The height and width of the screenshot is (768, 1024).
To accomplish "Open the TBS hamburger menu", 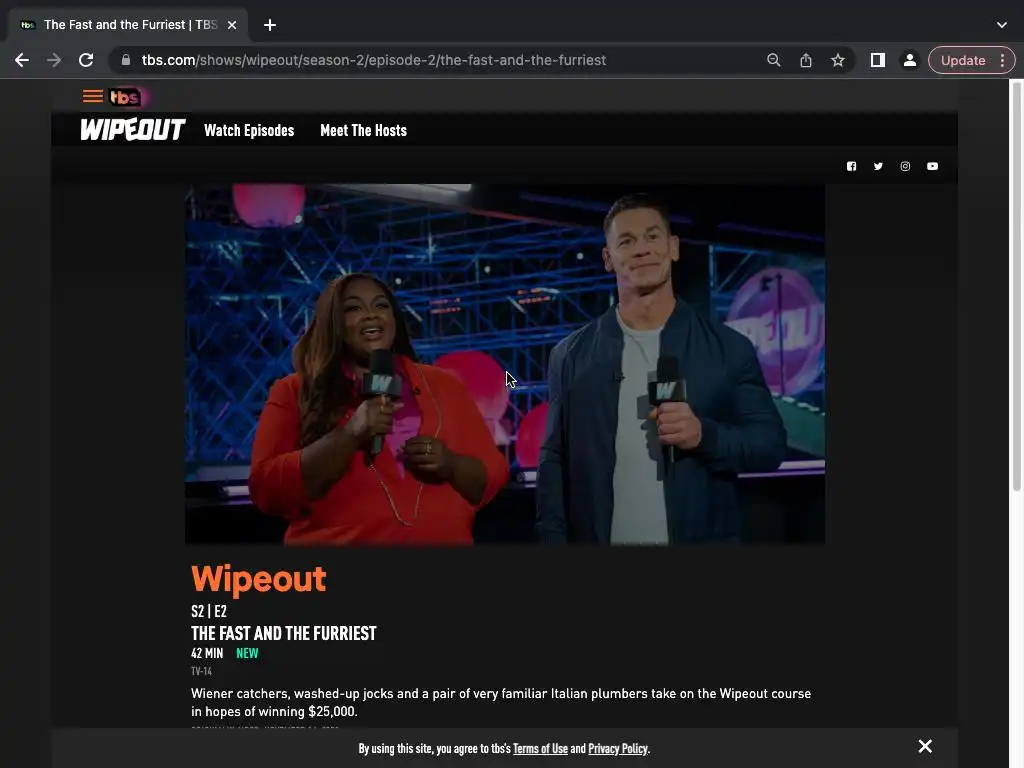I will [x=92, y=97].
